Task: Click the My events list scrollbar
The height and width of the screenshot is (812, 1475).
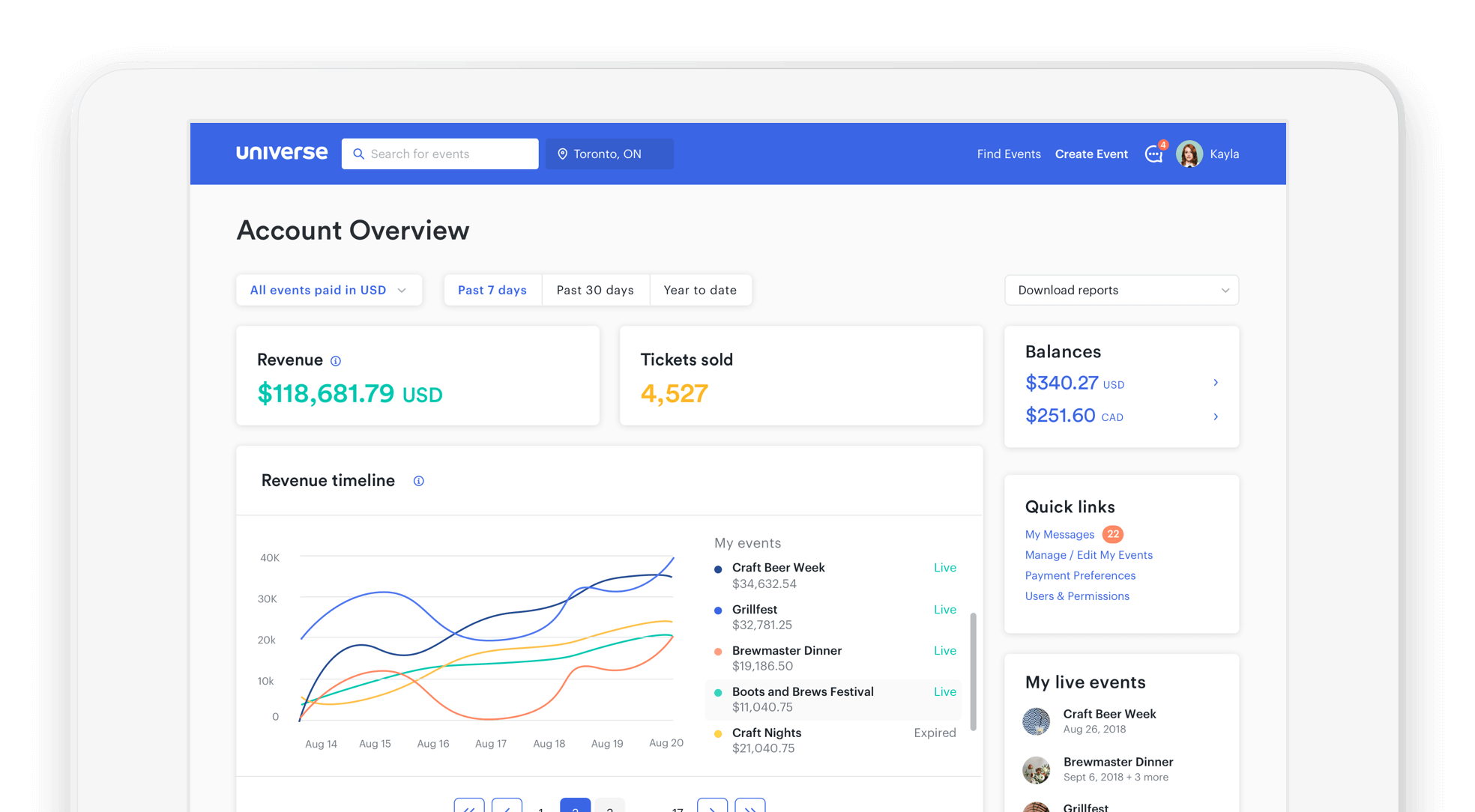Action: tap(973, 670)
